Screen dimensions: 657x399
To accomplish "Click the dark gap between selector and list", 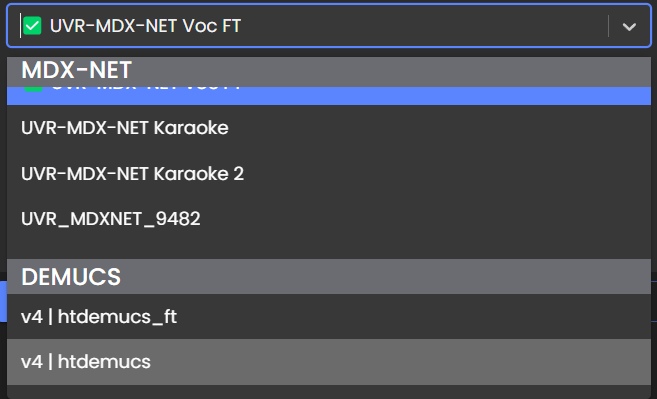I will point(329,52).
